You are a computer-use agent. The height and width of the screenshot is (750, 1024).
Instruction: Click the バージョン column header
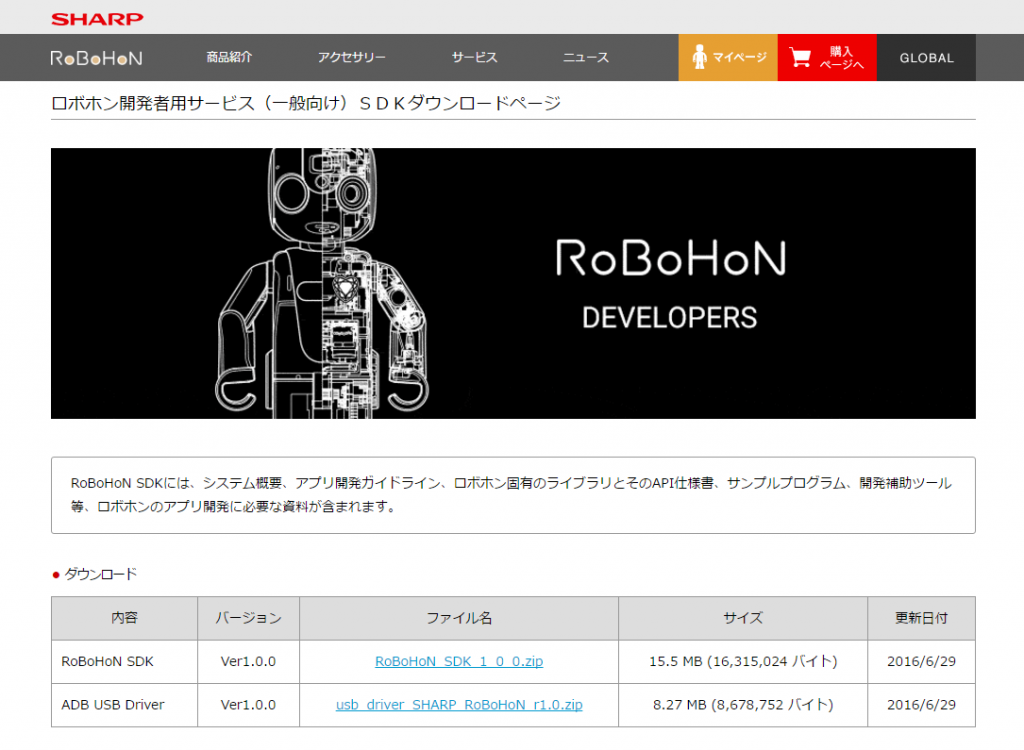click(248, 618)
